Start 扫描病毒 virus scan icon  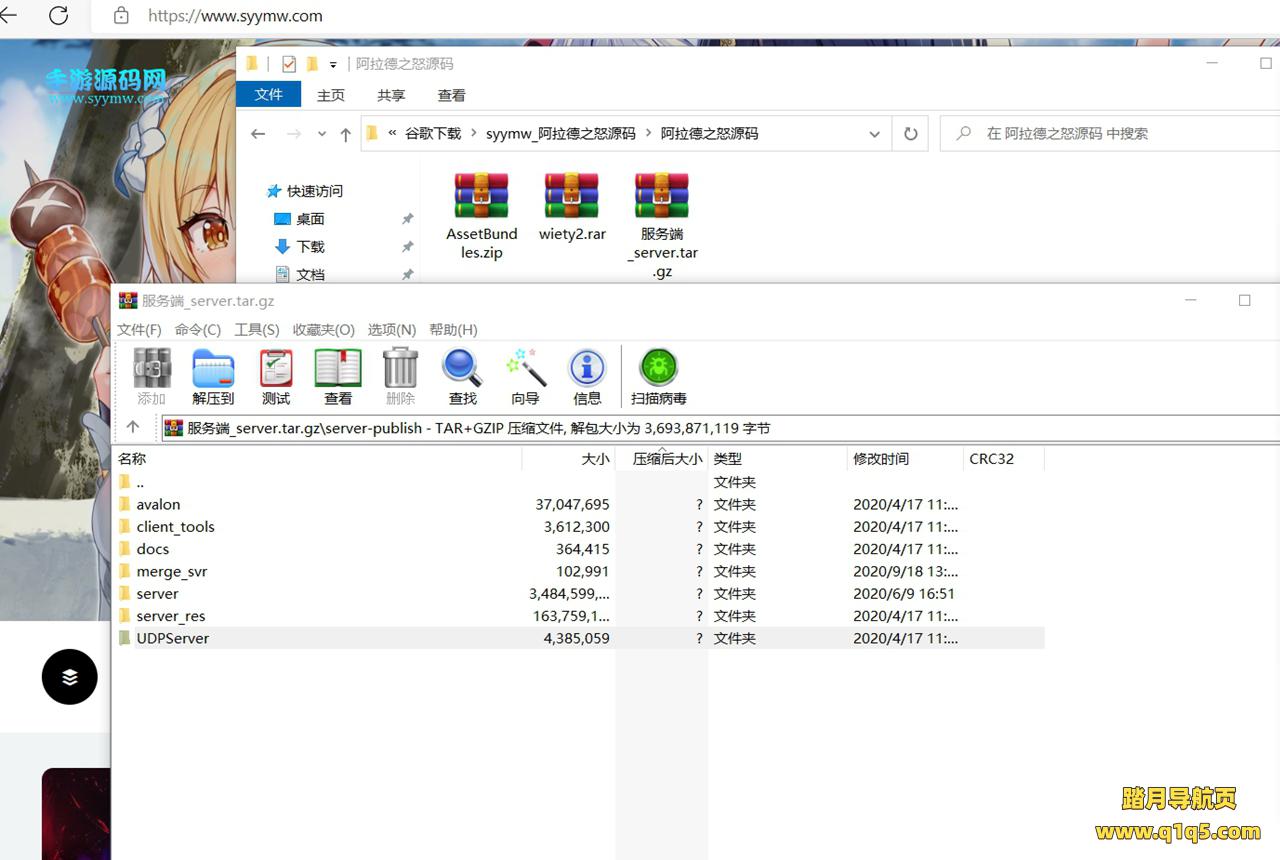point(658,376)
